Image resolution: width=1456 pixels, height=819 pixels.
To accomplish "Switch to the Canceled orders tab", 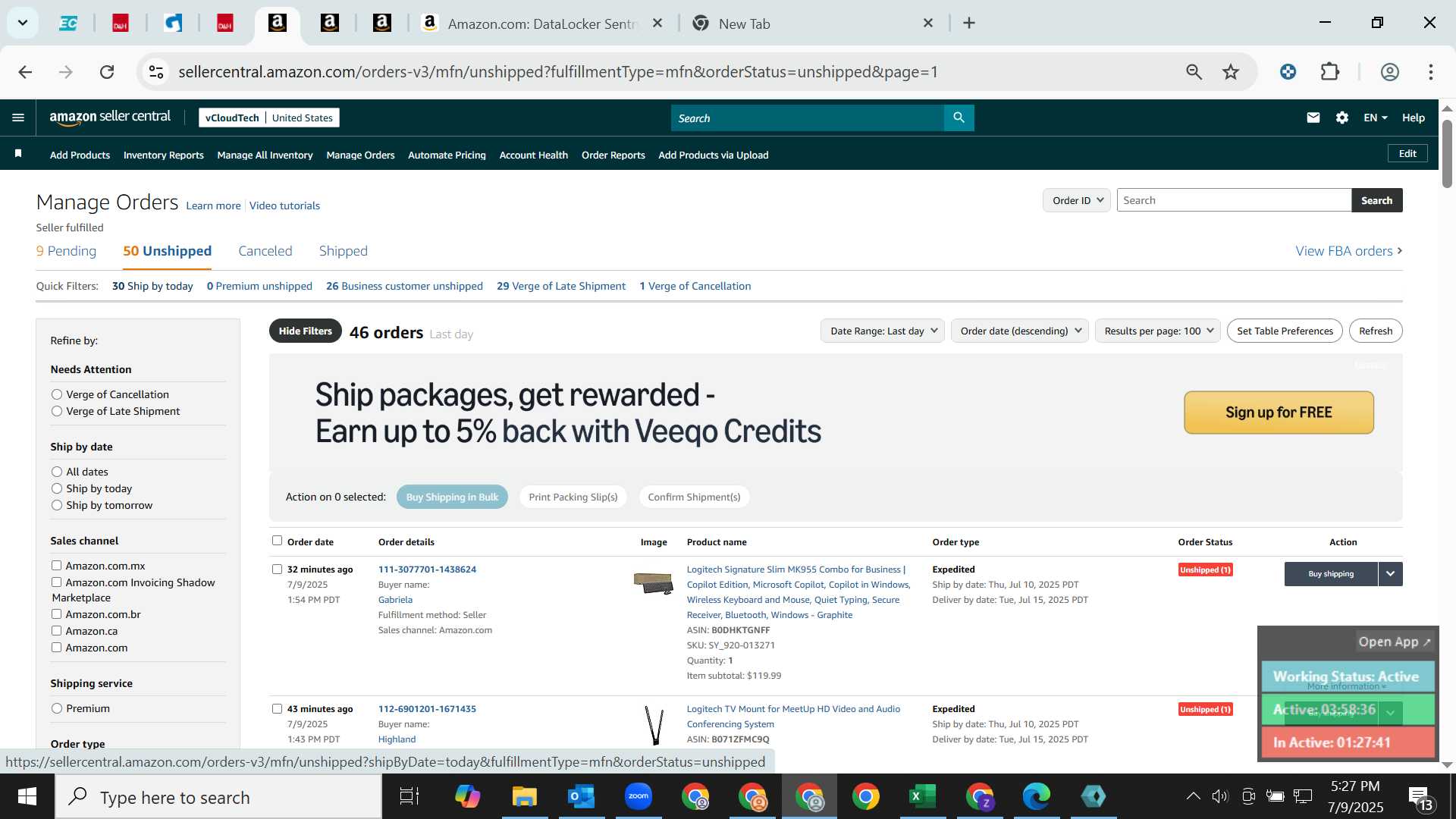I will [x=265, y=251].
